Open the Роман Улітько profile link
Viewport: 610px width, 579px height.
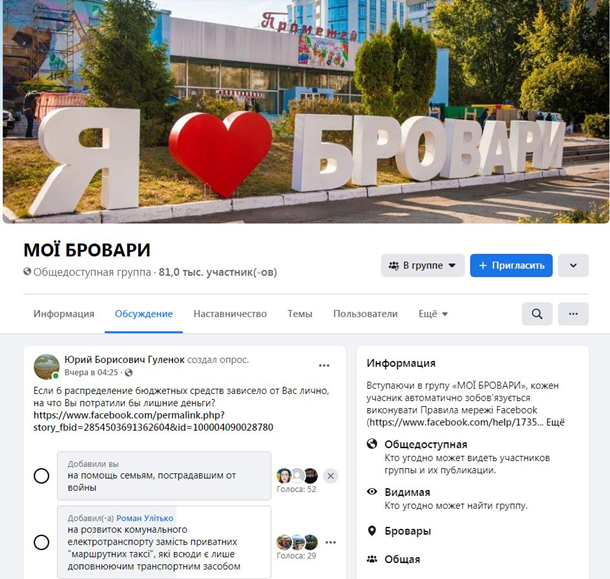coord(145,518)
